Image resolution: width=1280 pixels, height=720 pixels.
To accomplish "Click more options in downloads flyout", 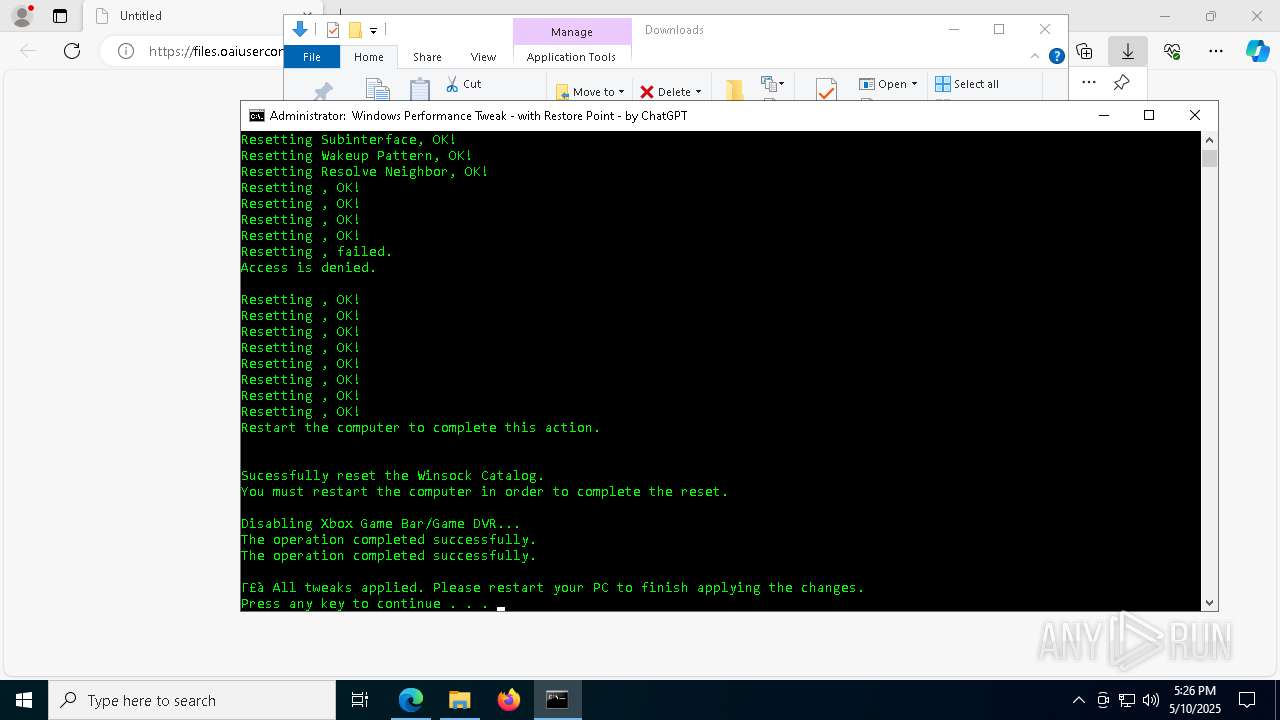I will (x=1089, y=83).
